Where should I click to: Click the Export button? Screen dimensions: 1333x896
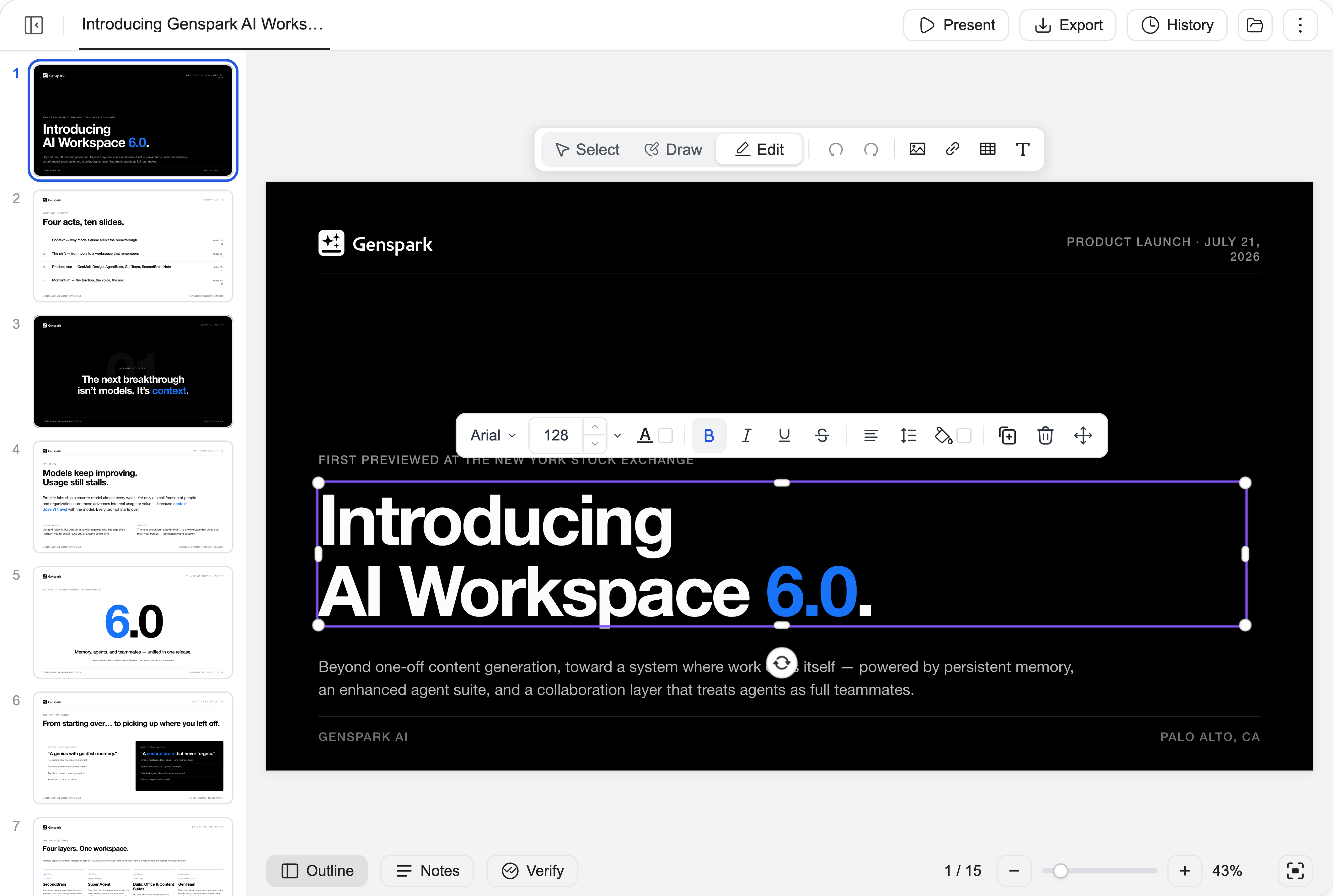coord(1068,25)
